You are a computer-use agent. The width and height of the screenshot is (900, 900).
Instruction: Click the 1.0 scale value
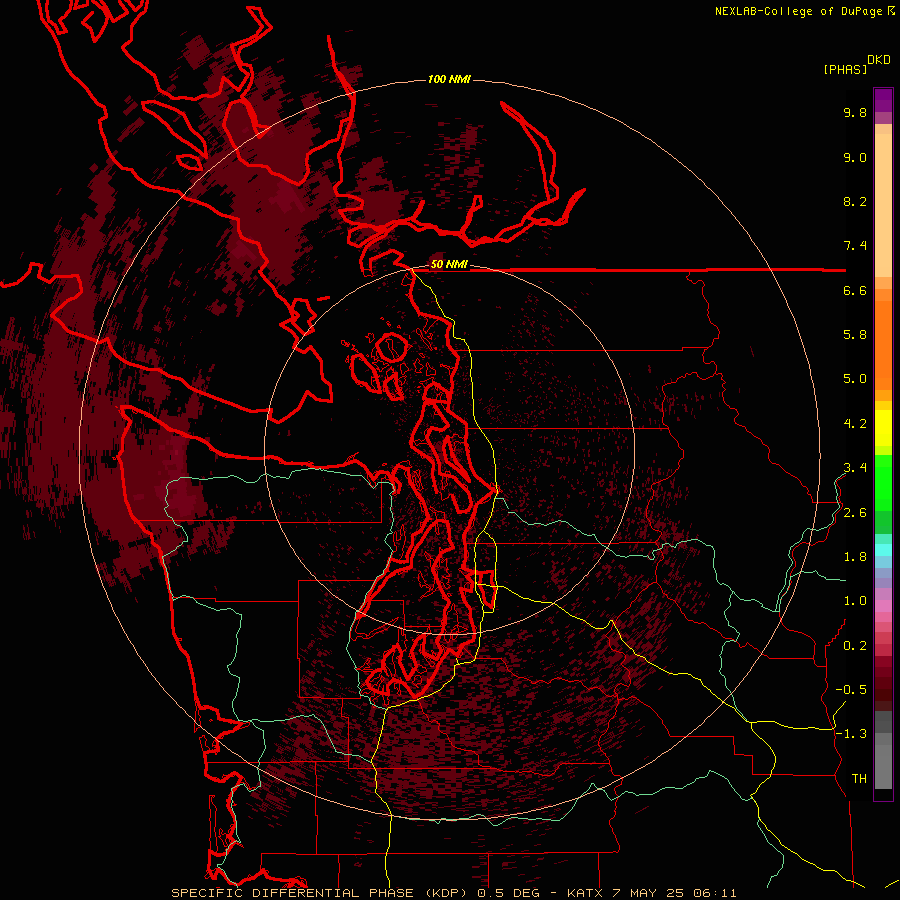855,601
